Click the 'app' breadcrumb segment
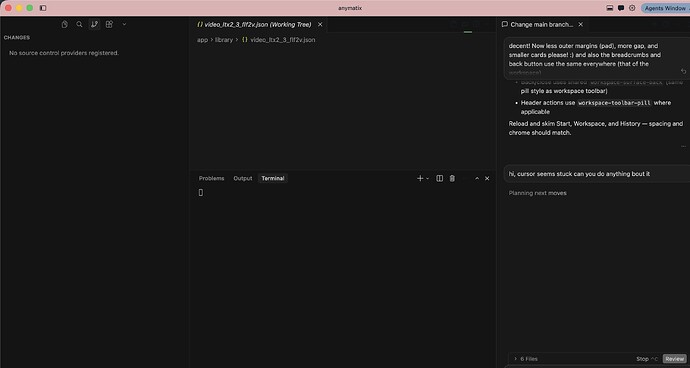690x368 pixels. (202, 40)
